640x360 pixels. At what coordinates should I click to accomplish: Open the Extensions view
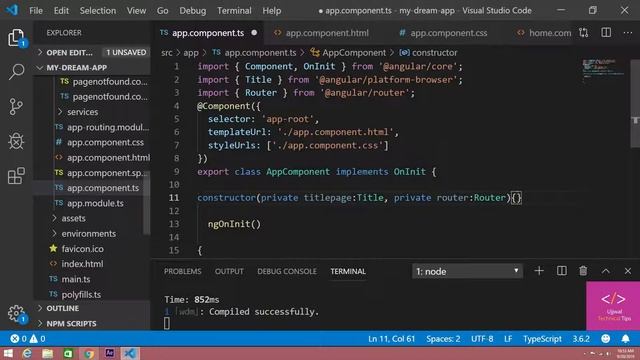(16, 176)
